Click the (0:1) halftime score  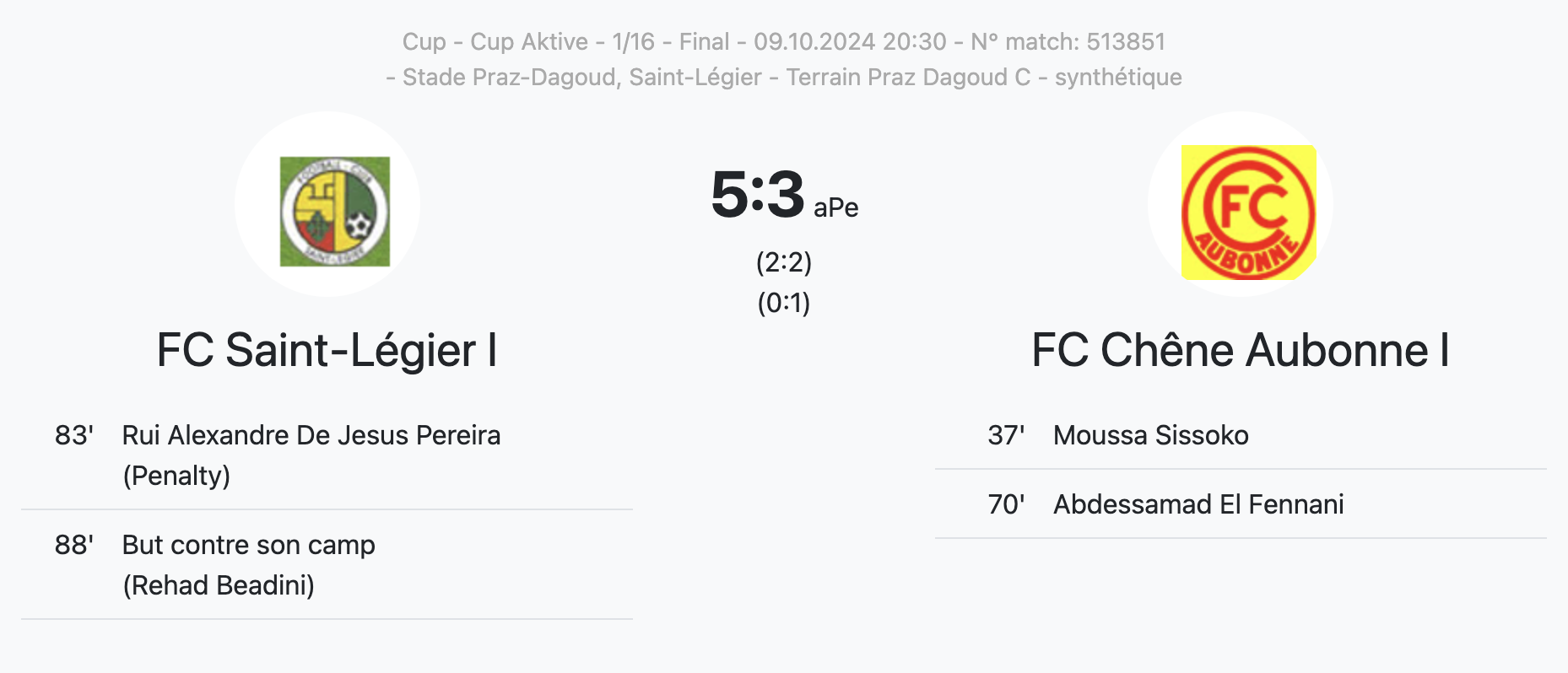tap(784, 303)
